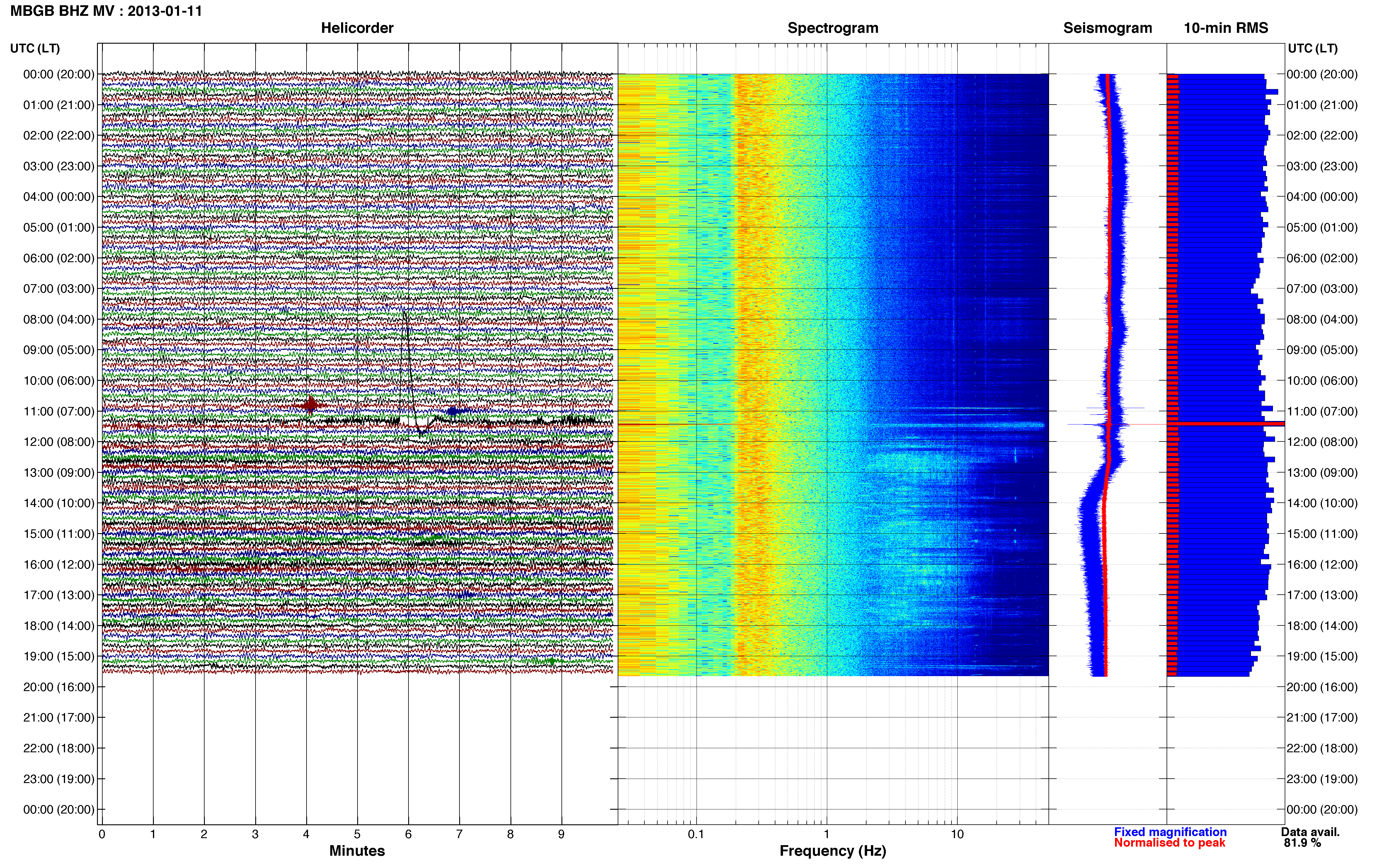
Task: Click left time label '04:00 (00:00)'
Action: [x=59, y=197]
